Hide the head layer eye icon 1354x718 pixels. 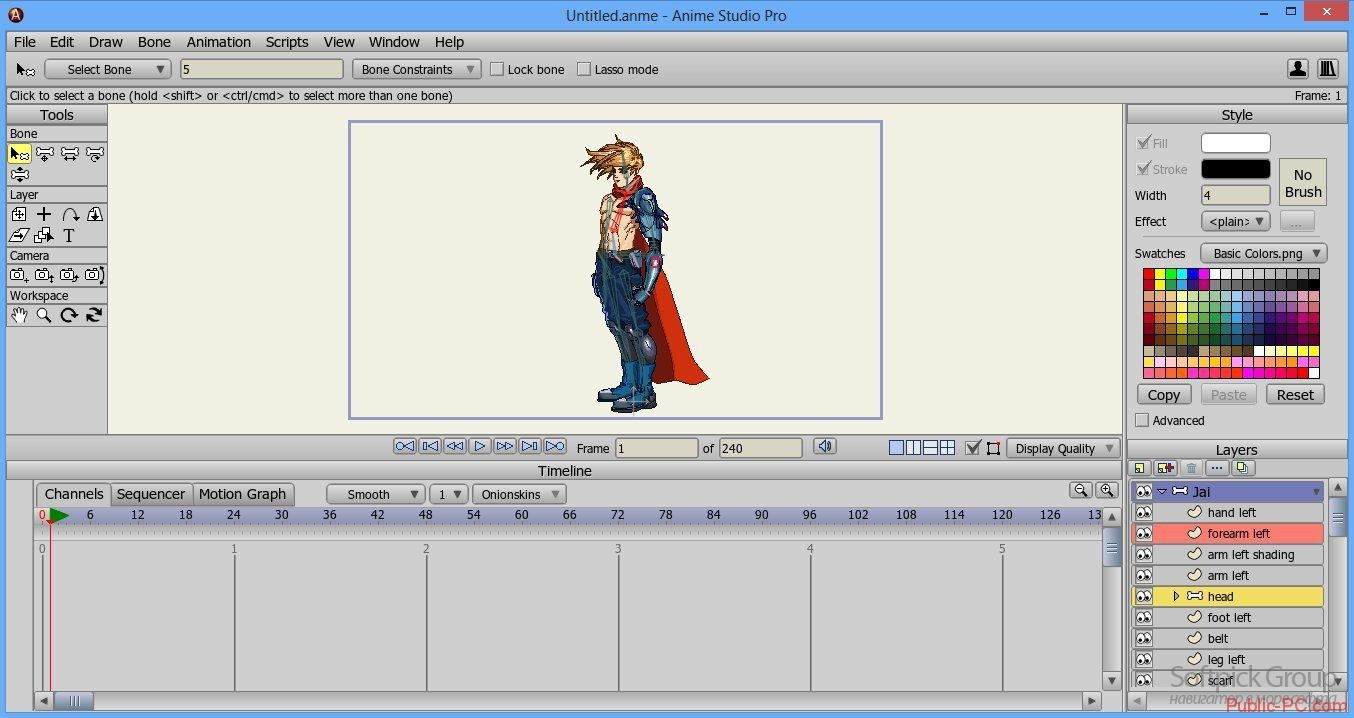(x=1143, y=596)
